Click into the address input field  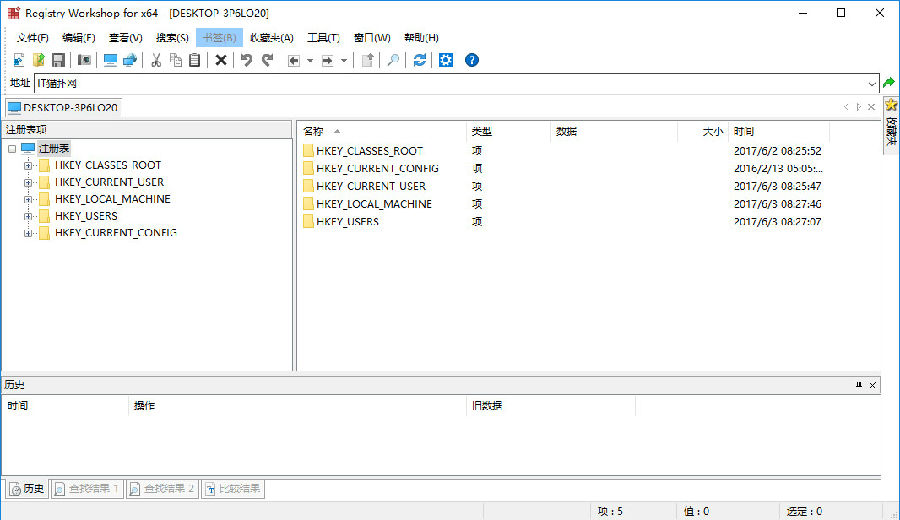(x=450, y=84)
